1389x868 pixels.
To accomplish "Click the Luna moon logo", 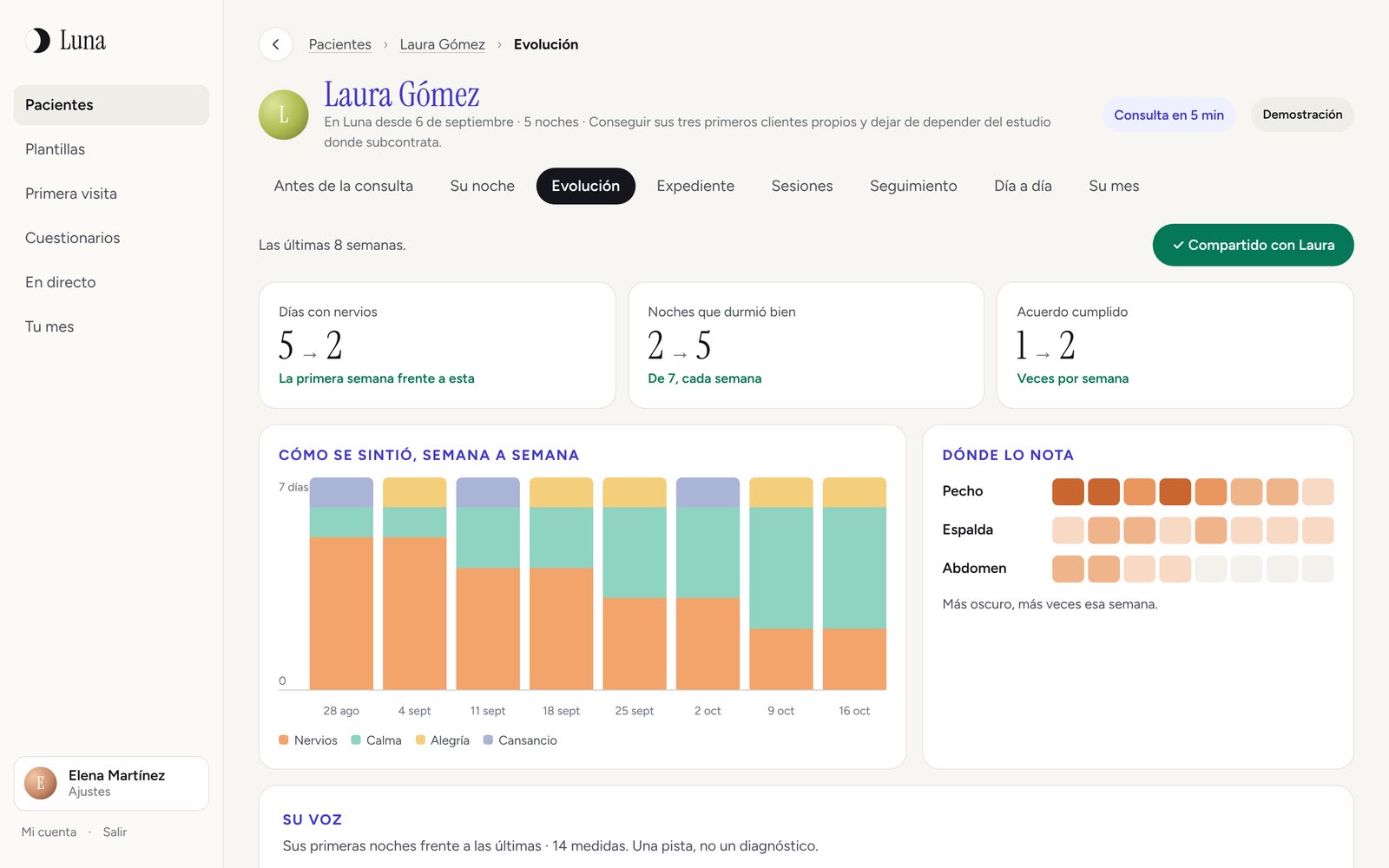I will pos(38,41).
